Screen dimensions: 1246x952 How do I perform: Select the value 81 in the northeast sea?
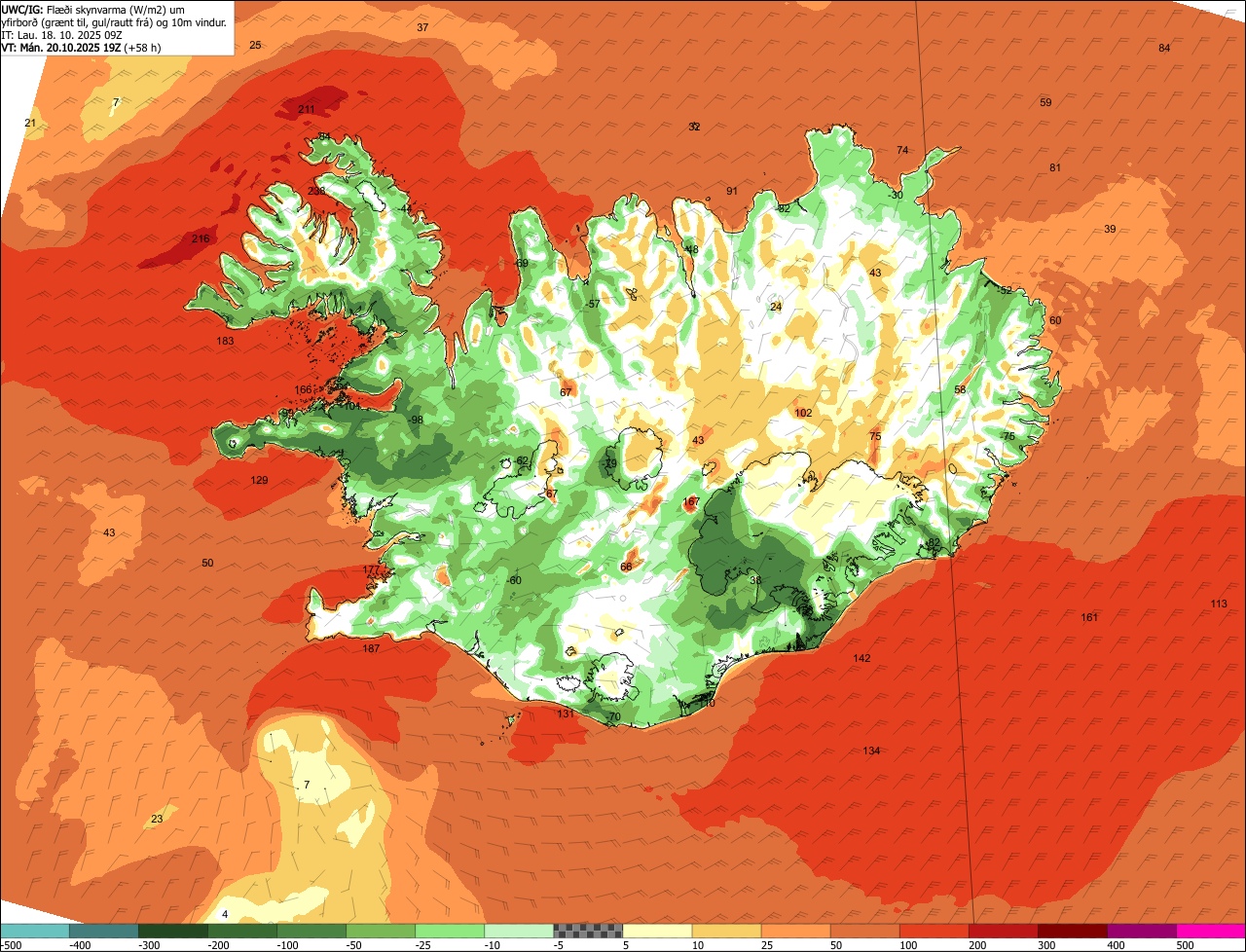tap(1055, 167)
